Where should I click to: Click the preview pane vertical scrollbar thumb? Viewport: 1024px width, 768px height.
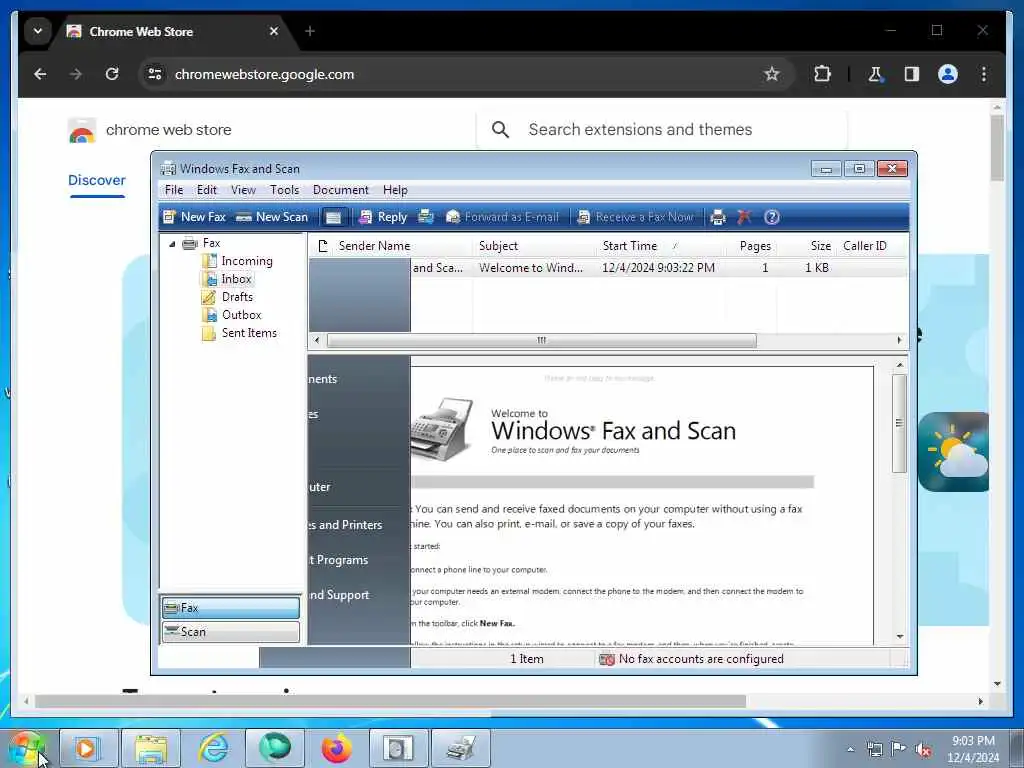pyautogui.click(x=899, y=423)
